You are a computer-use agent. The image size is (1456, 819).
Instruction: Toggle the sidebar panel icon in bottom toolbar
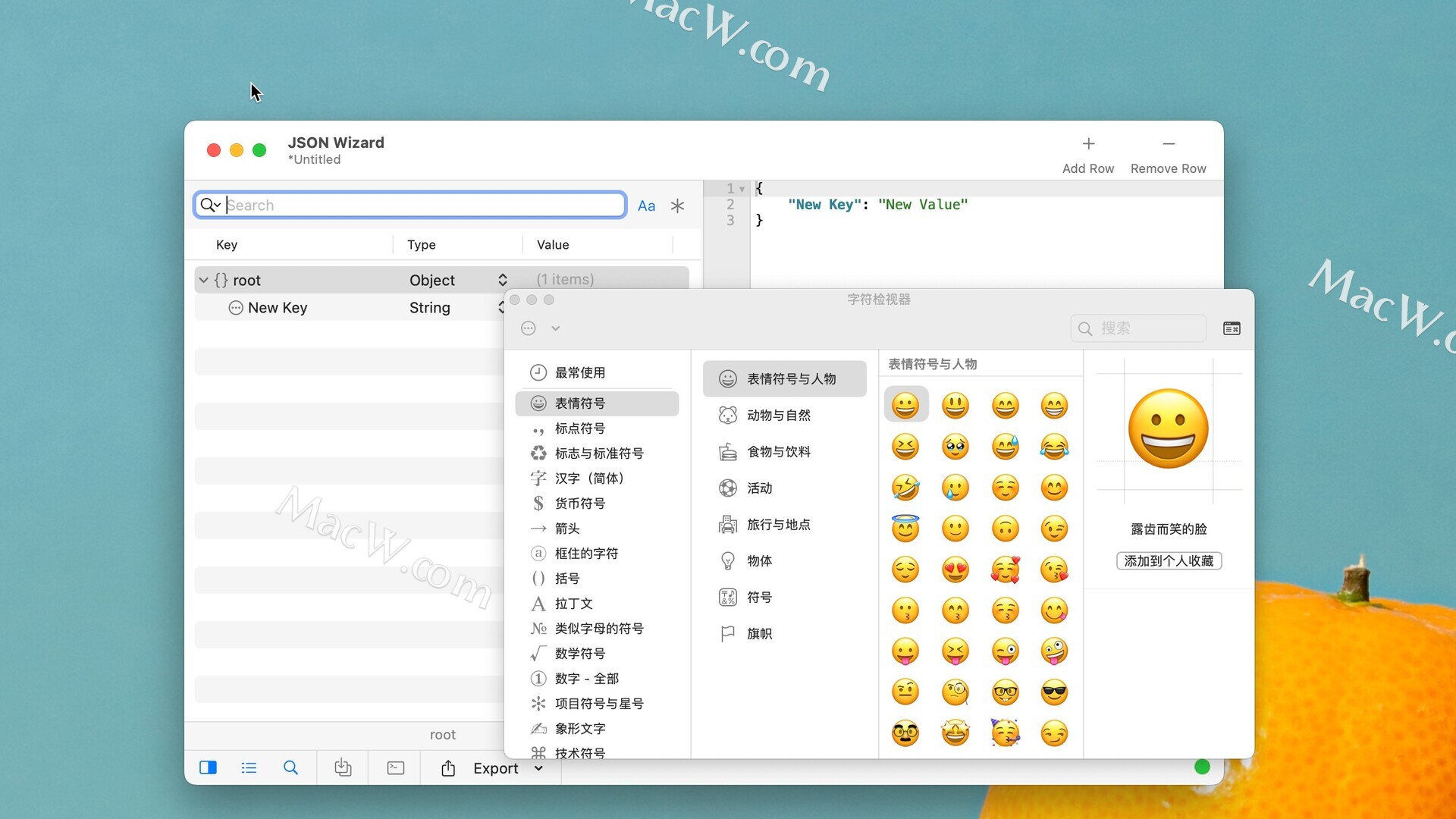click(208, 767)
